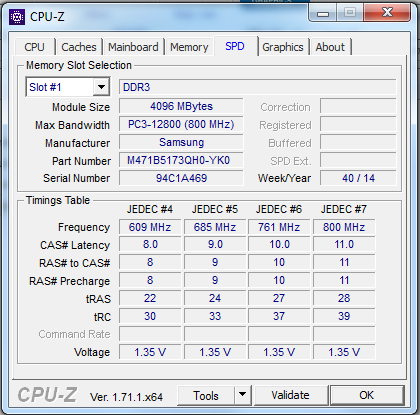Close the CPU-Z window
The height and width of the screenshot is (415, 420).
(387, 13)
